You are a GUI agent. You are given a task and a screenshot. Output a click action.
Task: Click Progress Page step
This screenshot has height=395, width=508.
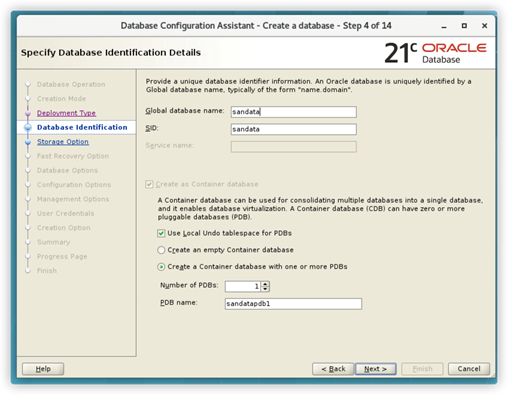(x=62, y=256)
